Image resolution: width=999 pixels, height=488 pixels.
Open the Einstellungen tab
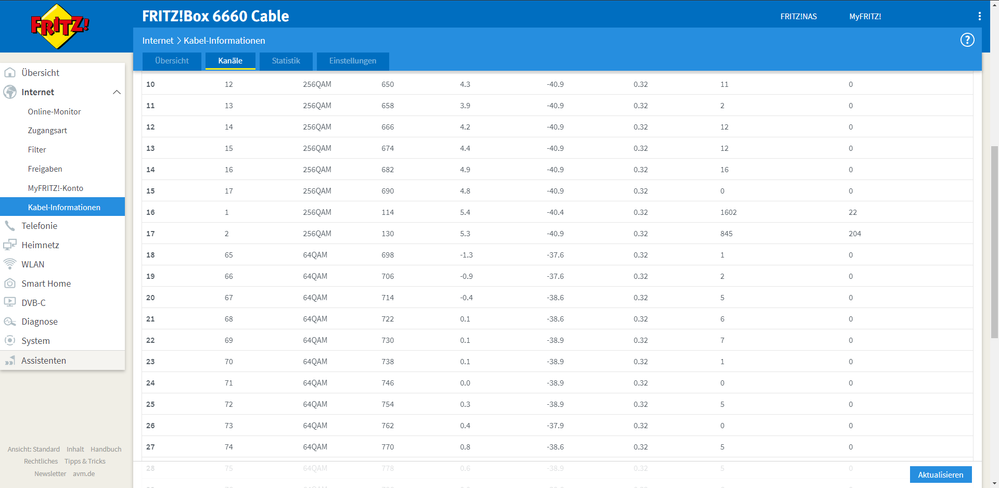point(353,61)
